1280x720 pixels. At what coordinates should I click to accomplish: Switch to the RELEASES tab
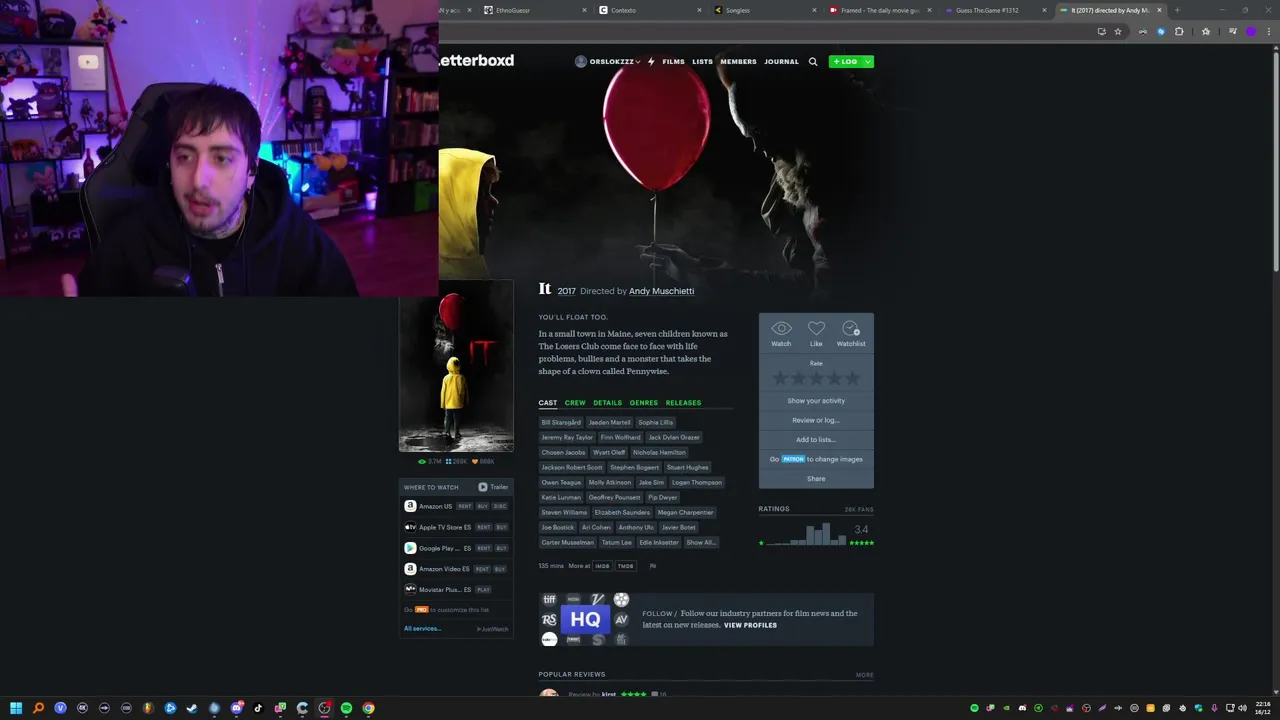coord(683,403)
